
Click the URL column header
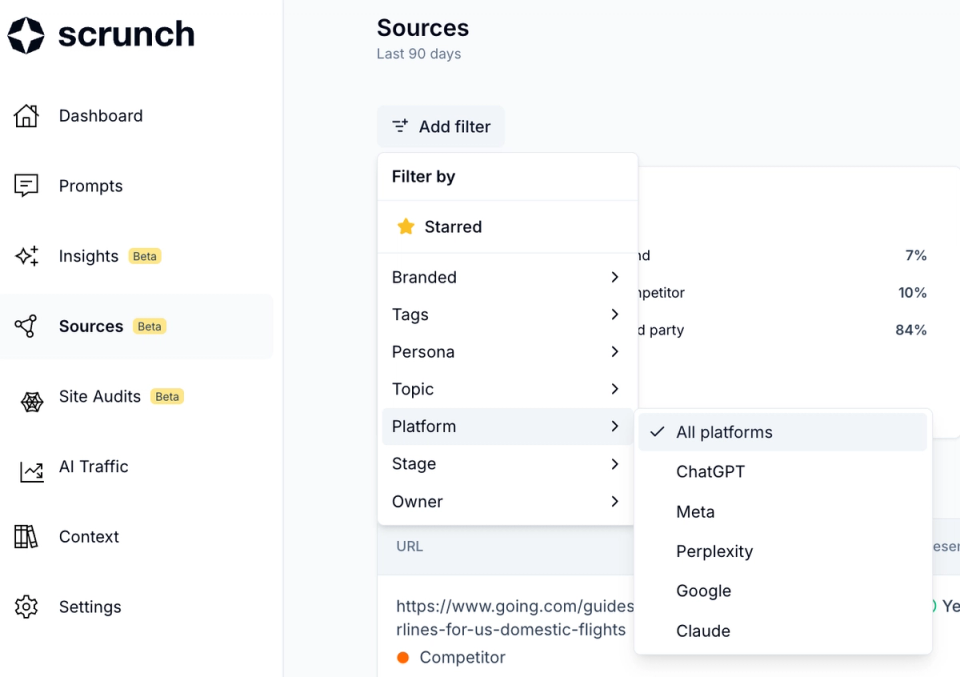pos(410,546)
